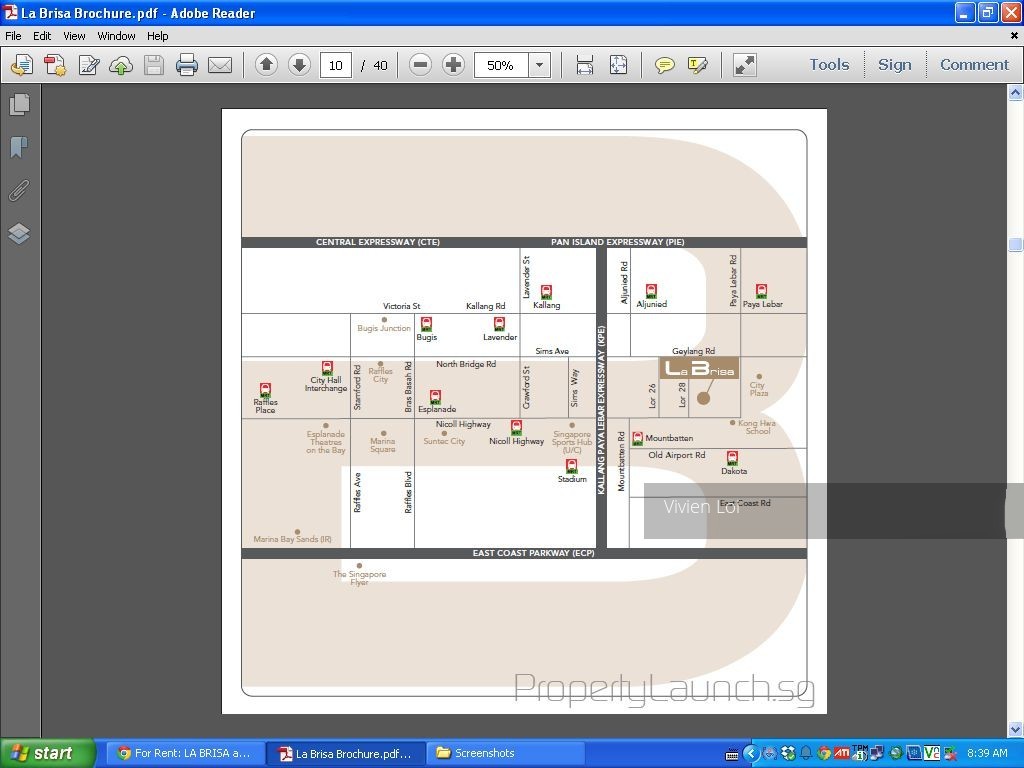Switch to the For Rent: LA BRISA Chrome taskbar item
Image resolution: width=1024 pixels, height=768 pixels.
pyautogui.click(x=184, y=753)
